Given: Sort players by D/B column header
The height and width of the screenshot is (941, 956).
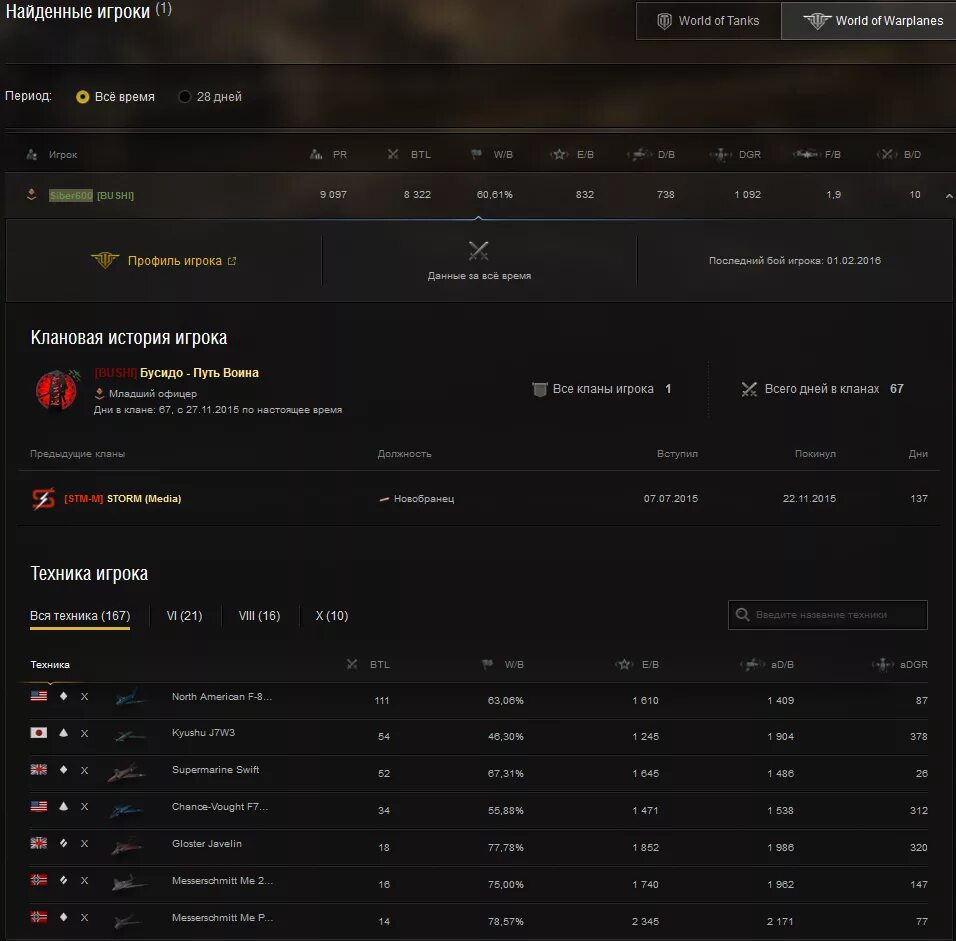Looking at the screenshot, I should [651, 155].
